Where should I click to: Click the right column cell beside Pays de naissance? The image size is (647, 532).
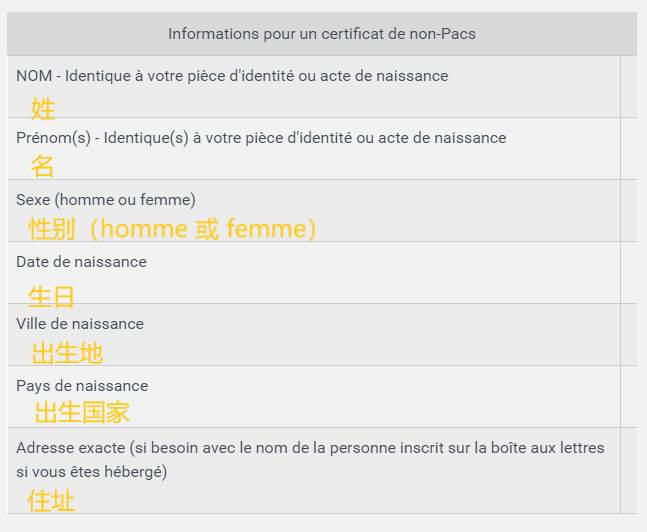coord(628,397)
